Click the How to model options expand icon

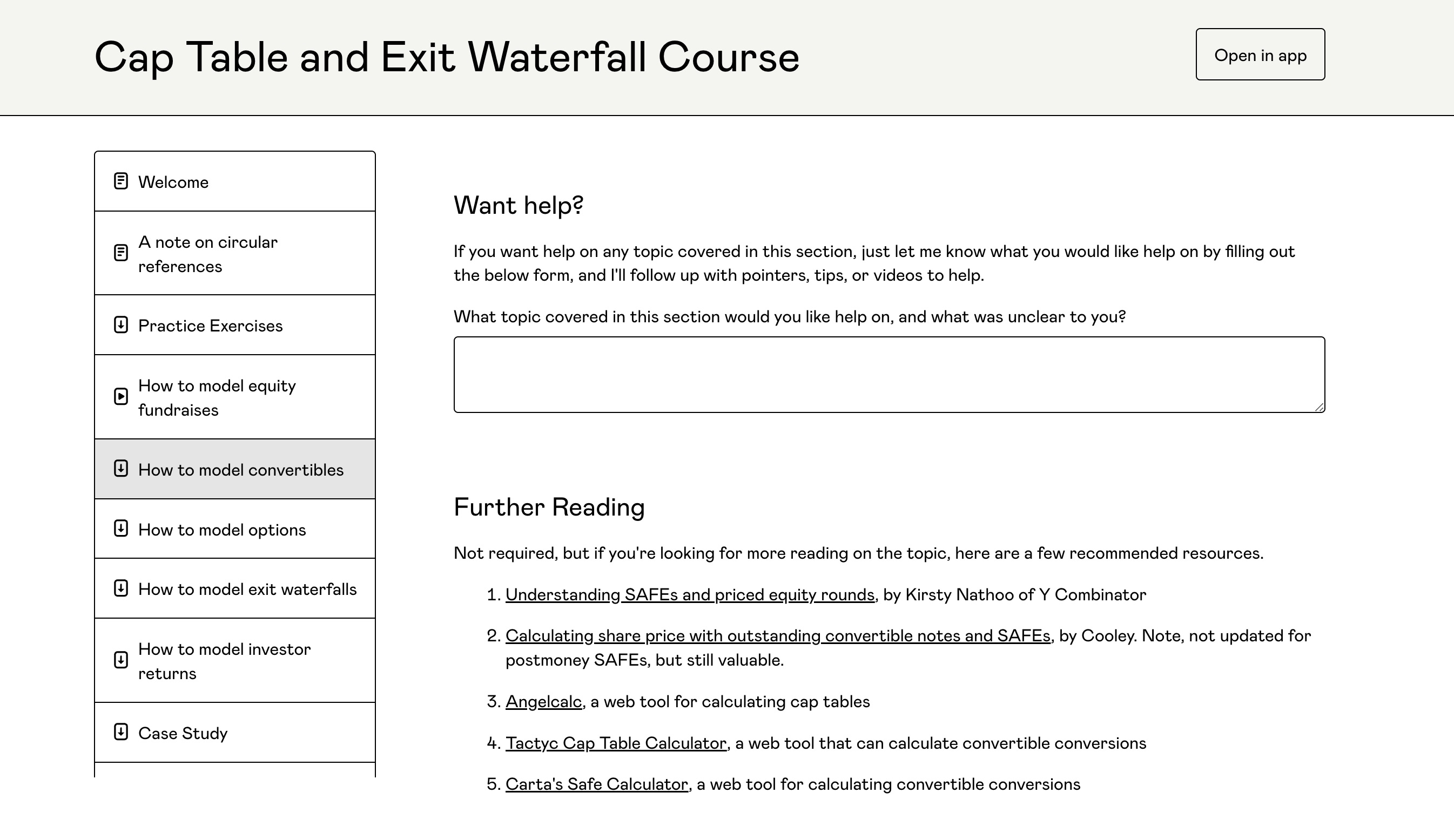pyautogui.click(x=122, y=528)
